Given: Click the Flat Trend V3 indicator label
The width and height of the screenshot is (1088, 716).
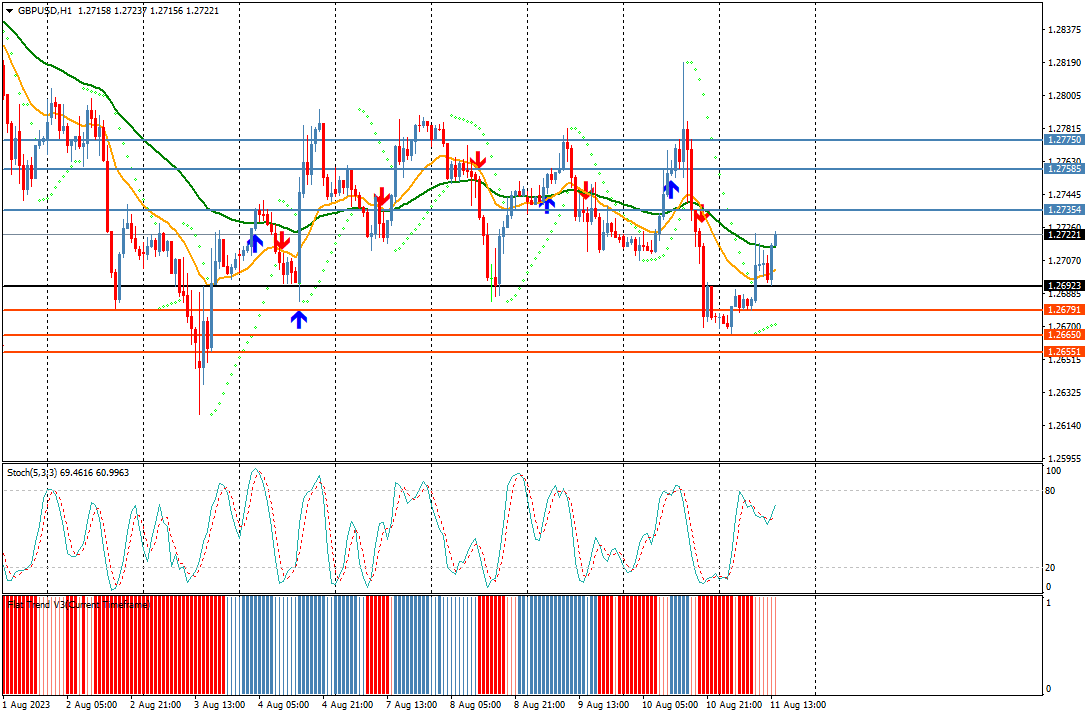Looking at the screenshot, I should point(78,605).
